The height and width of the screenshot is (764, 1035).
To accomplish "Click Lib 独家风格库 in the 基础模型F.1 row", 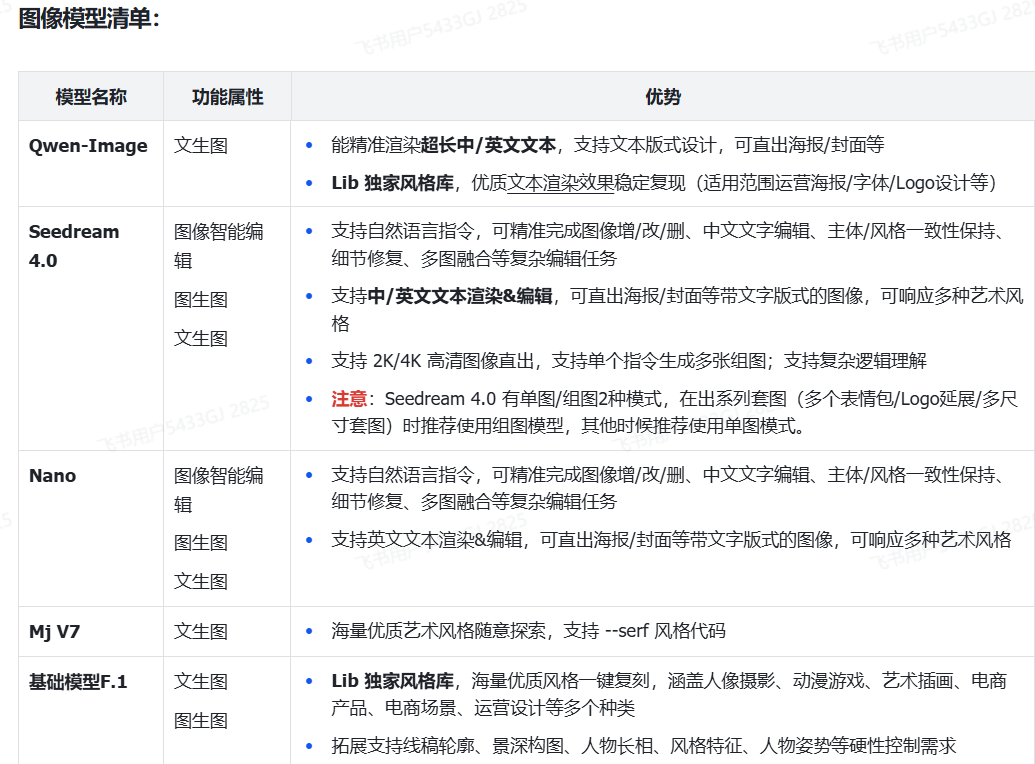I will tap(393, 682).
